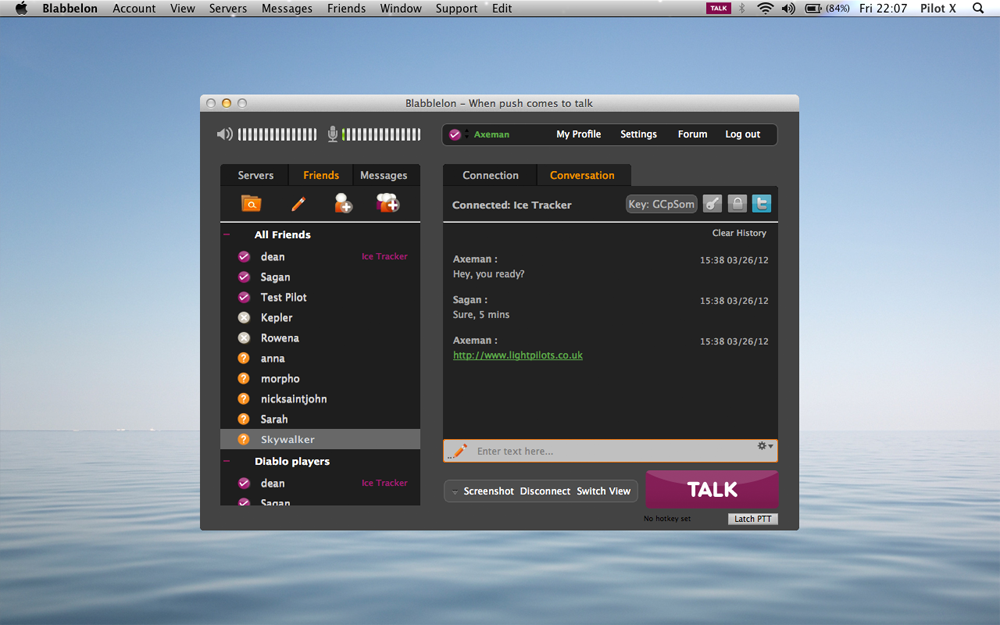The width and height of the screenshot is (1000, 625).
Task: Open the Connection tab
Action: point(490,175)
